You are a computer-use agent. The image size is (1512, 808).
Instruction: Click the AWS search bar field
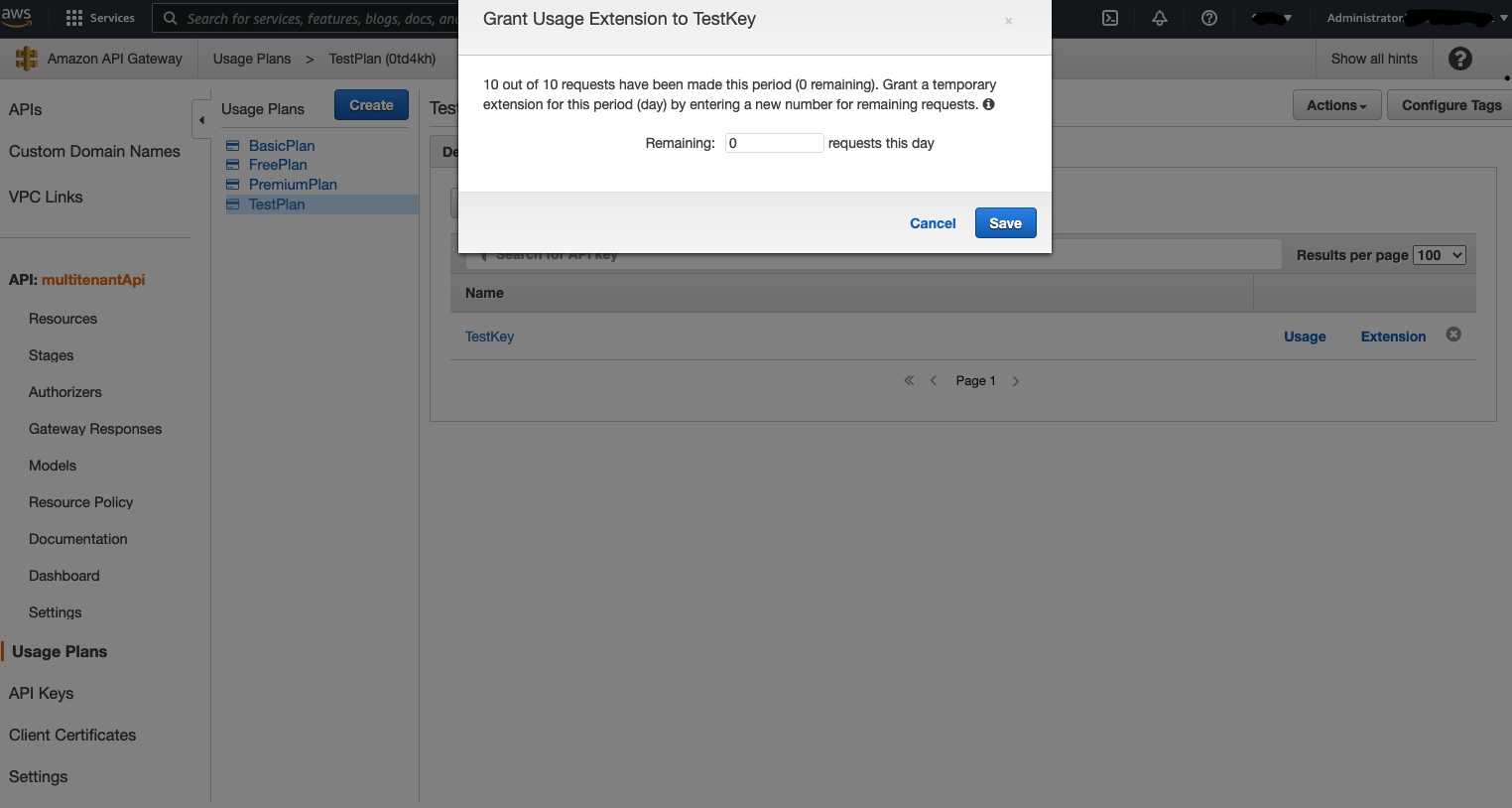pos(306,18)
